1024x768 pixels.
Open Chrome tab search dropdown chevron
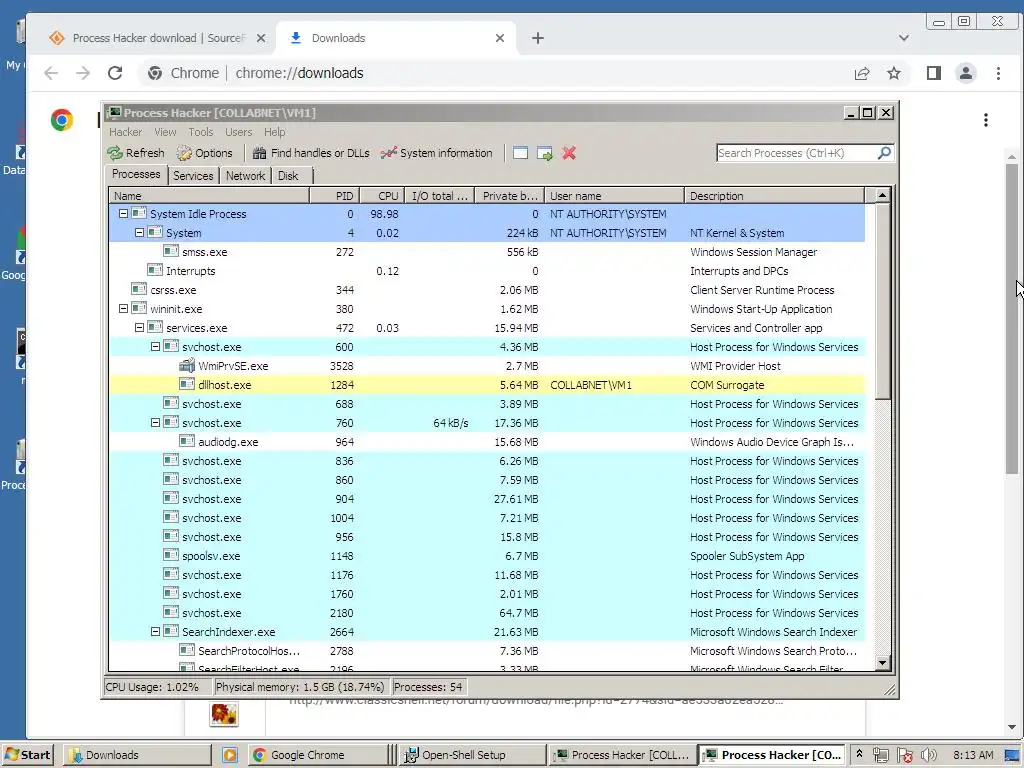pos(904,38)
